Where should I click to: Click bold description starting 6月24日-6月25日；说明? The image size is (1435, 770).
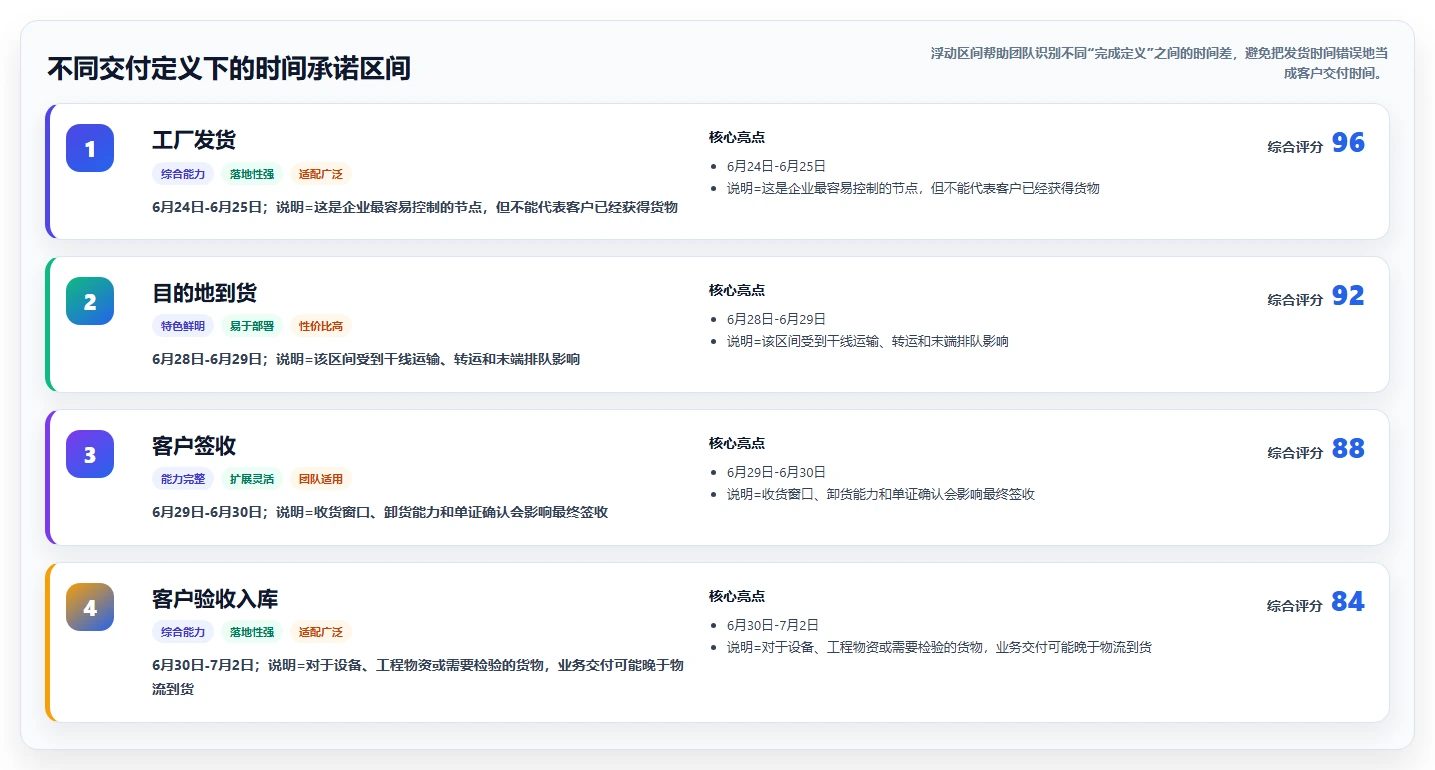pyautogui.click(x=415, y=207)
